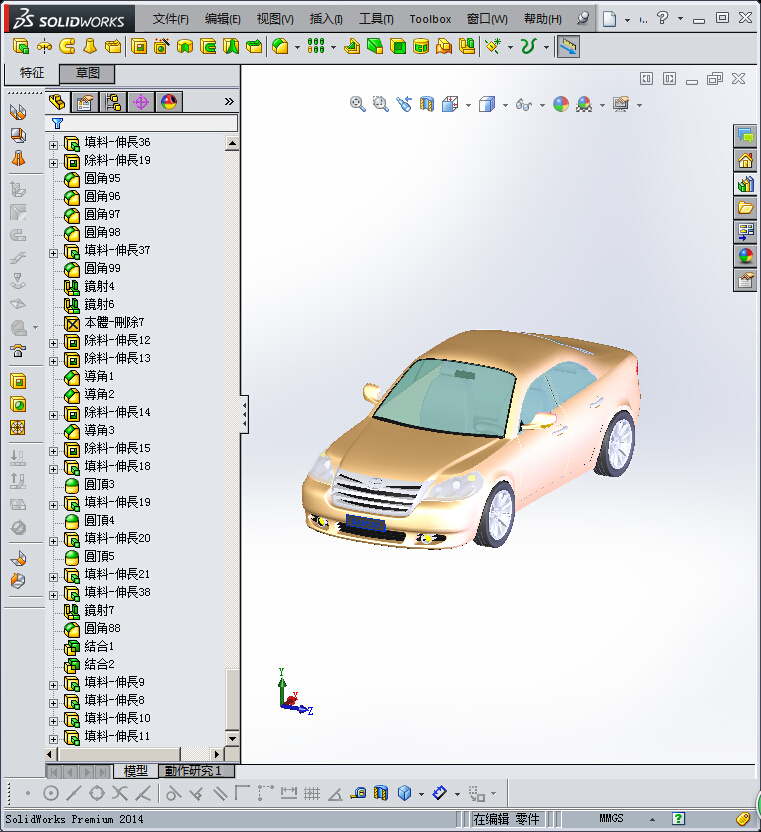Click the MMGS unit system in status bar
Image resolution: width=761 pixels, height=832 pixels.
[611, 818]
